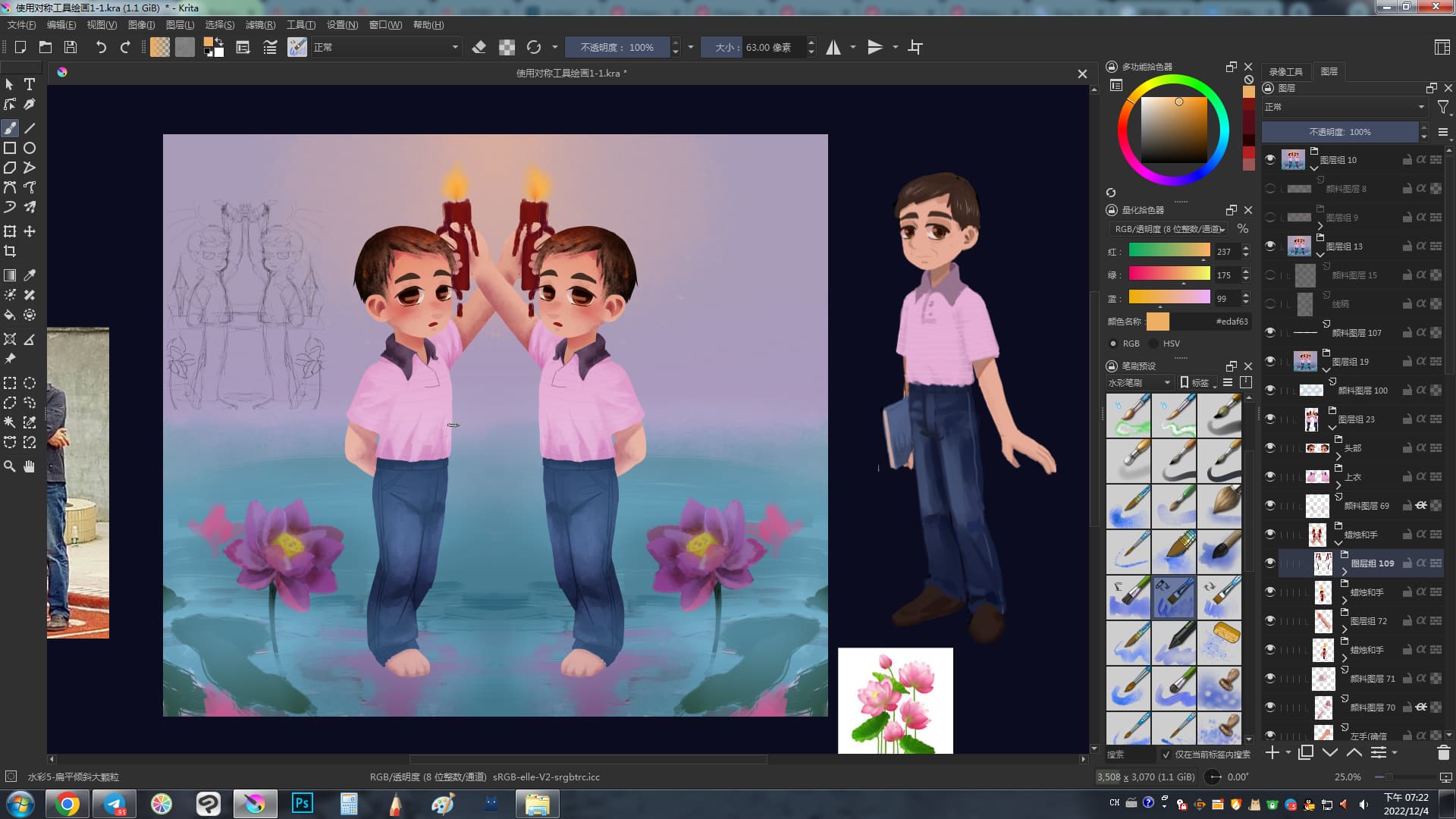Click the horizontal mirror tool icon
Image resolution: width=1456 pixels, height=819 pixels.
833,47
